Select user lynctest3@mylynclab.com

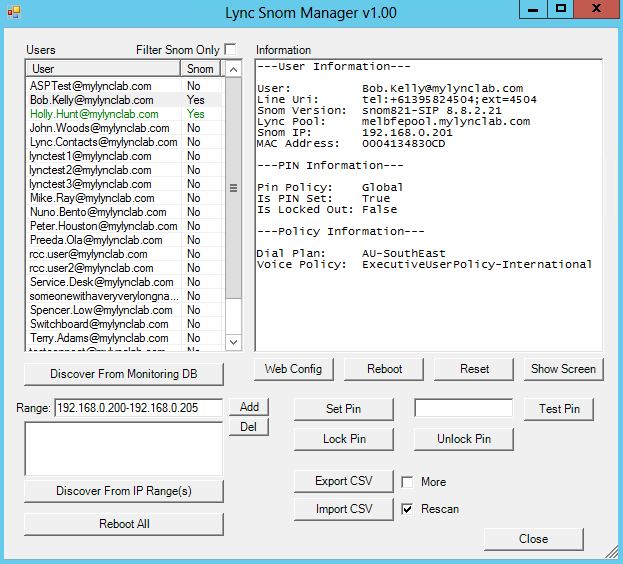[125, 184]
